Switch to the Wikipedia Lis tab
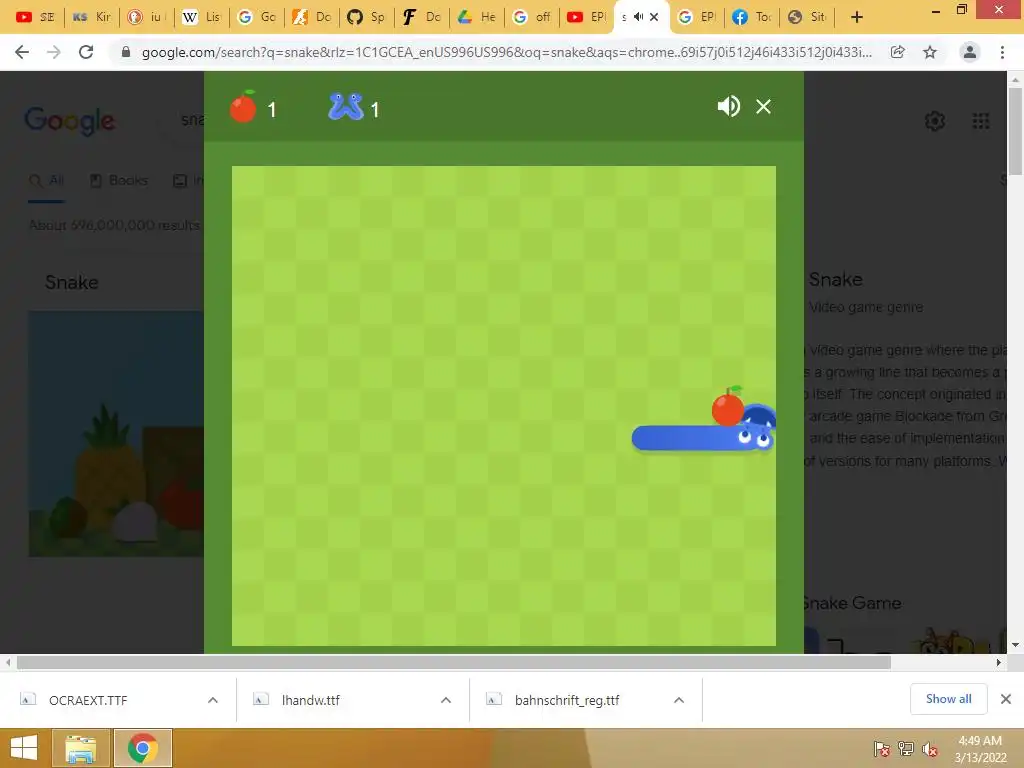Screen dimensions: 1024x768 pos(202,17)
